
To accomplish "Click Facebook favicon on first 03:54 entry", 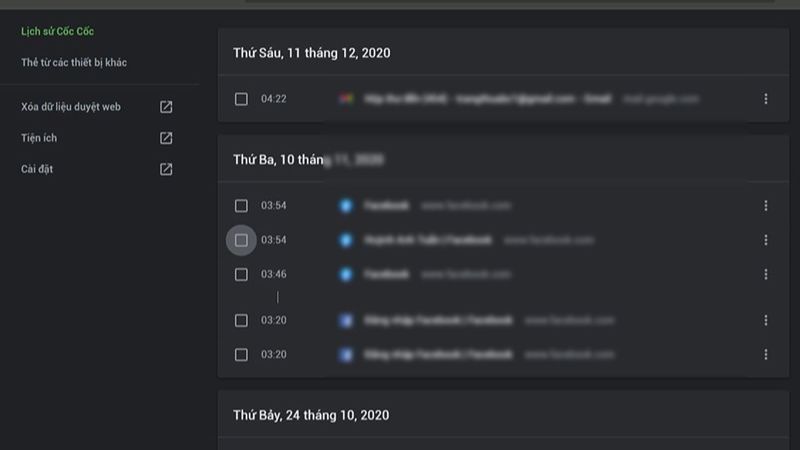I will [x=346, y=206].
